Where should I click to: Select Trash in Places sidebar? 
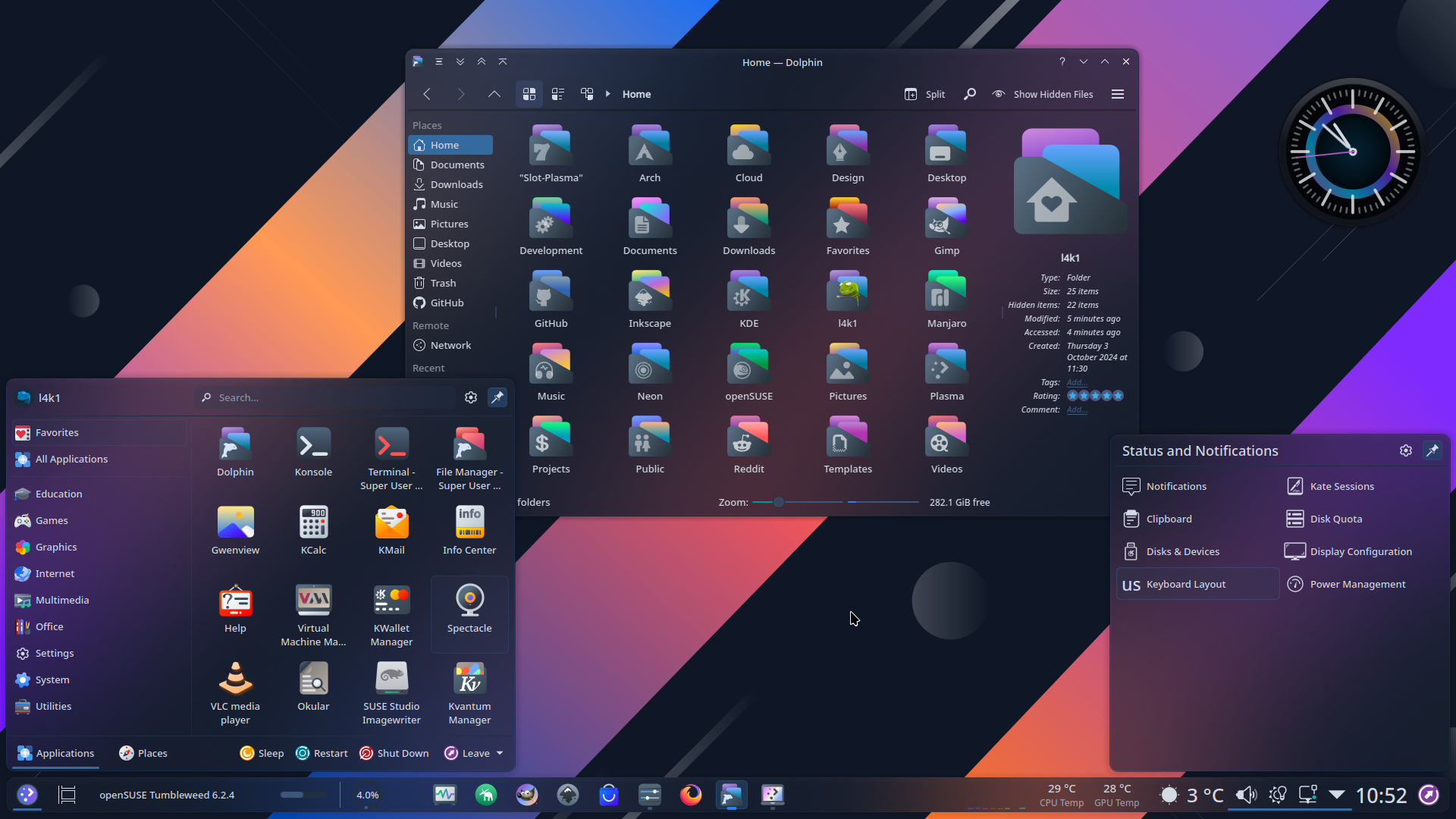[450, 283]
